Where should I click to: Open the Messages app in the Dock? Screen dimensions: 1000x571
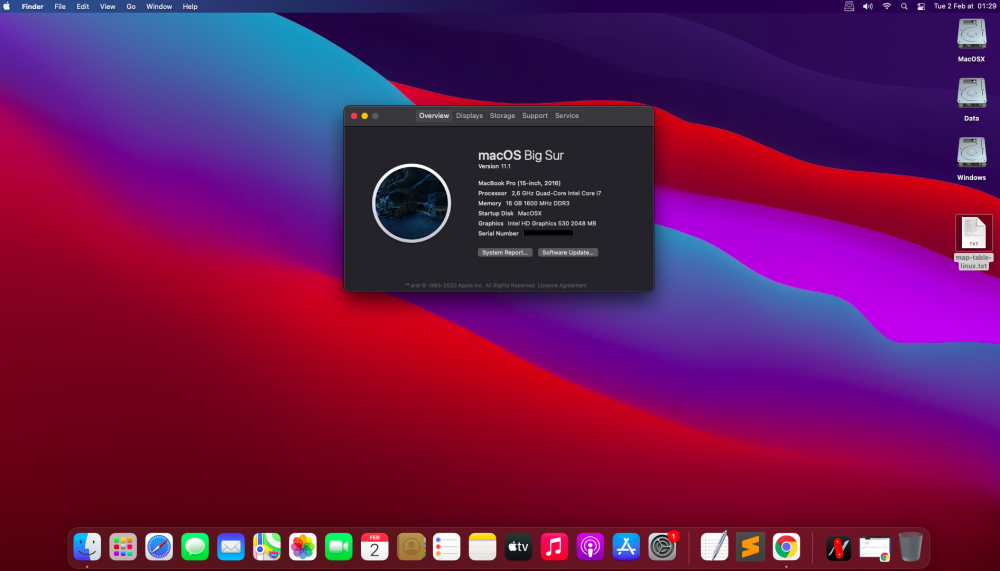[195, 547]
